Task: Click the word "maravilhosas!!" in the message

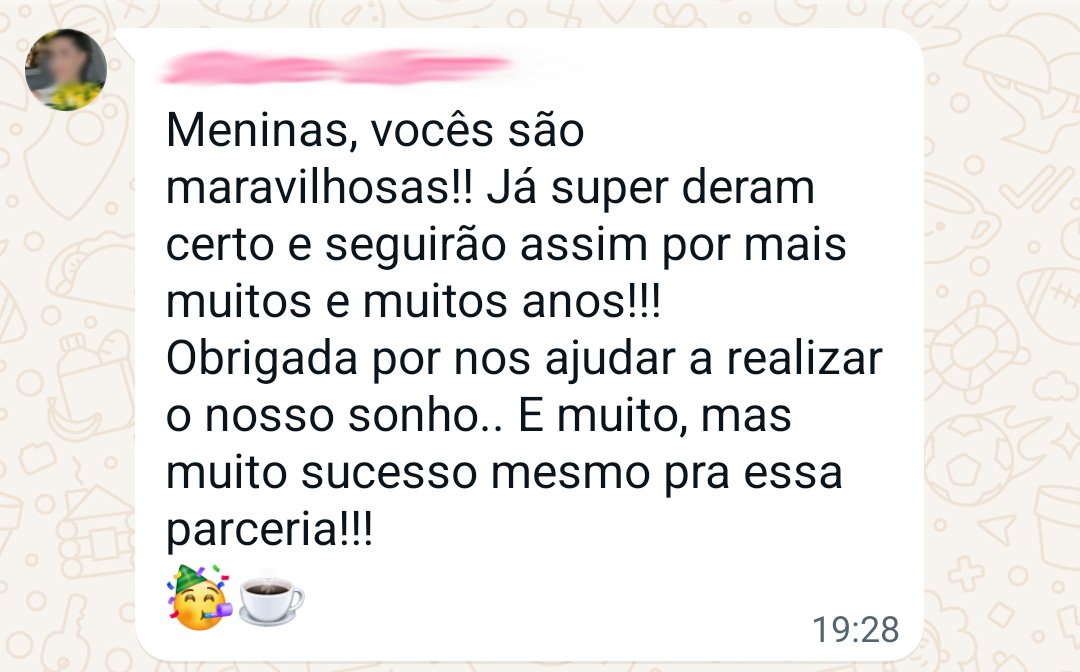Action: point(320,187)
